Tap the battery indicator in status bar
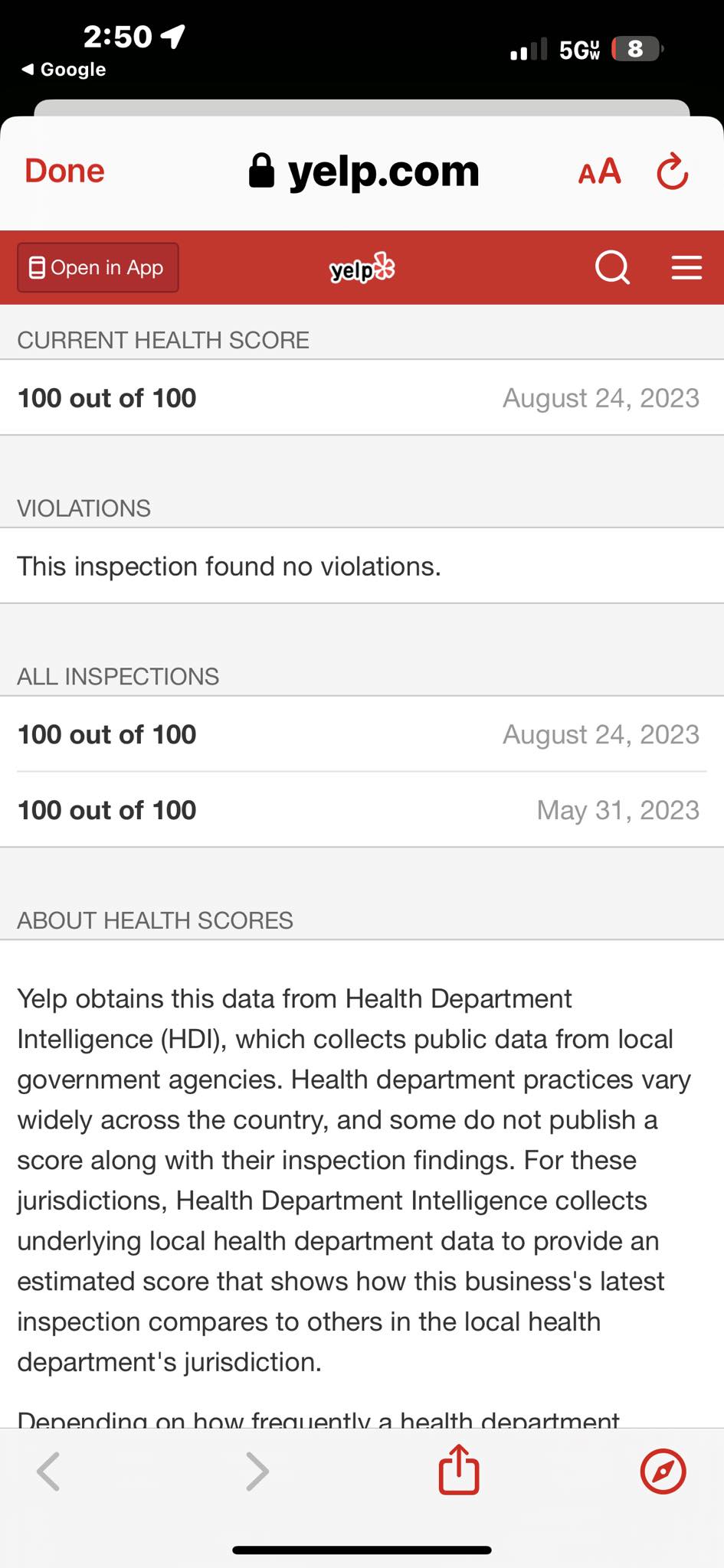The image size is (724, 1568). tap(637, 49)
